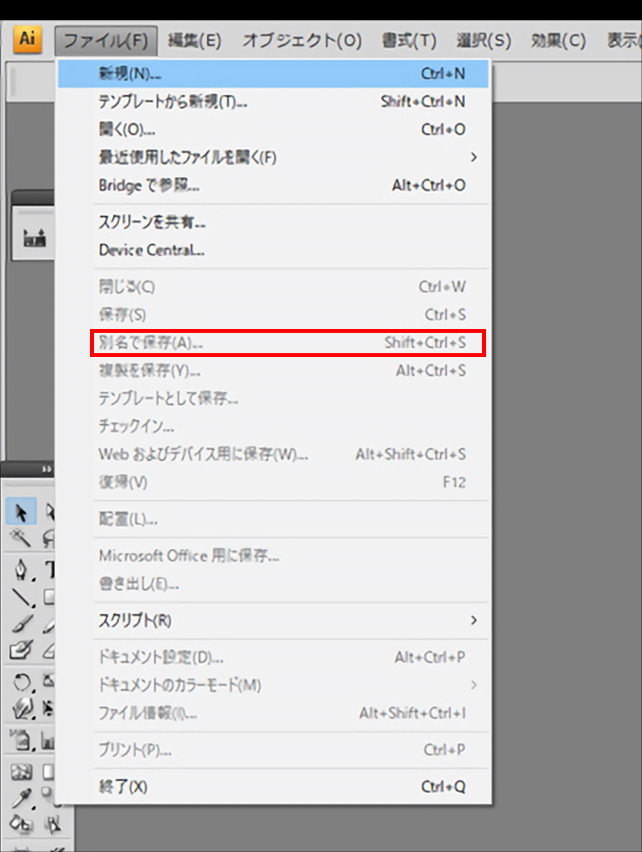Select the Blob Brush tool
Image resolution: width=642 pixels, height=852 pixels.
point(22,650)
